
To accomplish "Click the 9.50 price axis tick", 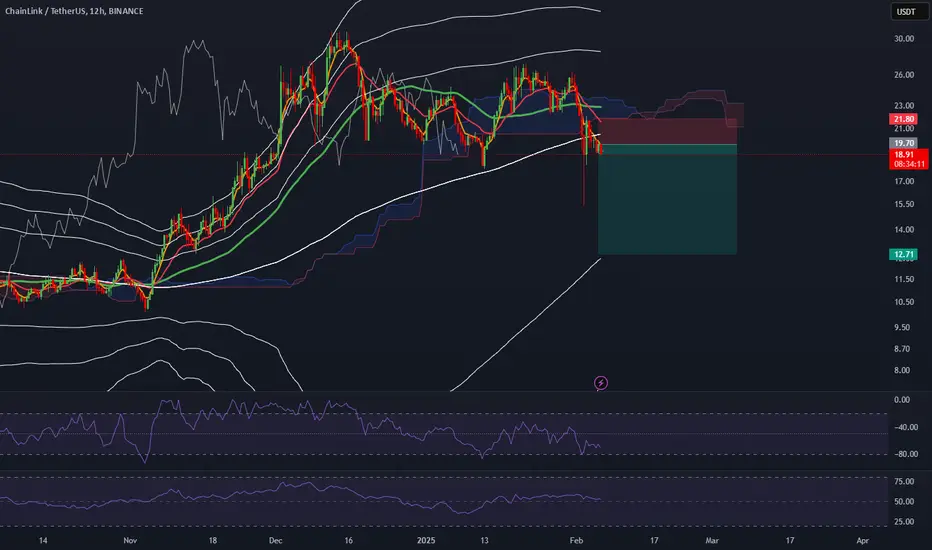I will point(904,327).
